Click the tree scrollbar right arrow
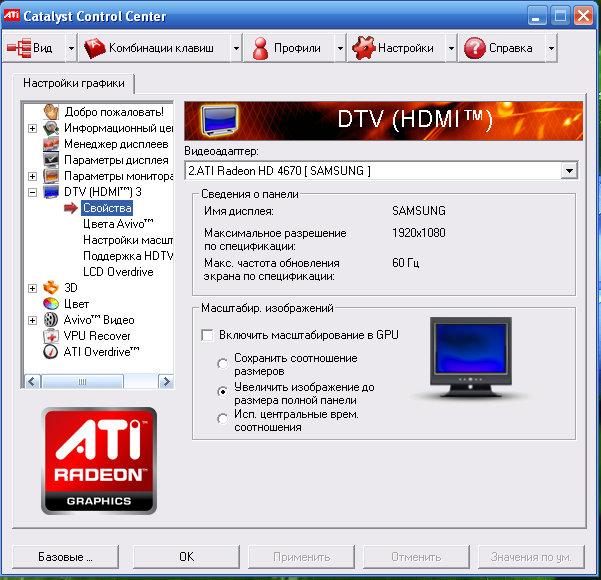 [166, 381]
